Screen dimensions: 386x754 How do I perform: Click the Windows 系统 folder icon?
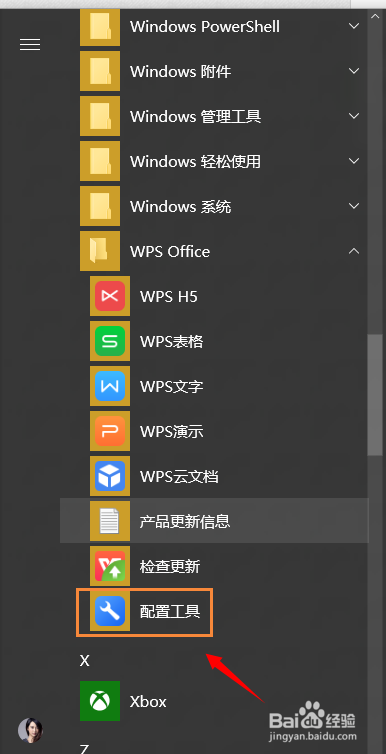pyautogui.click(x=100, y=206)
